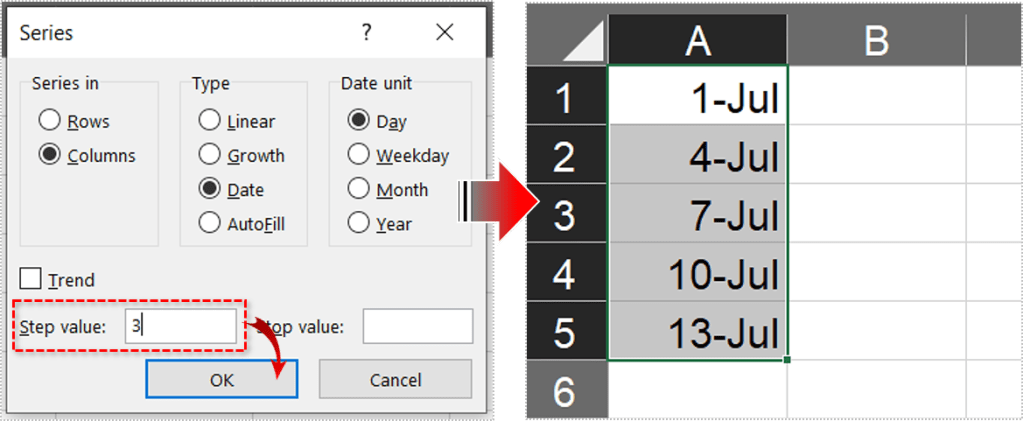Select column A header
The height and width of the screenshot is (421, 1023).
[x=697, y=41]
